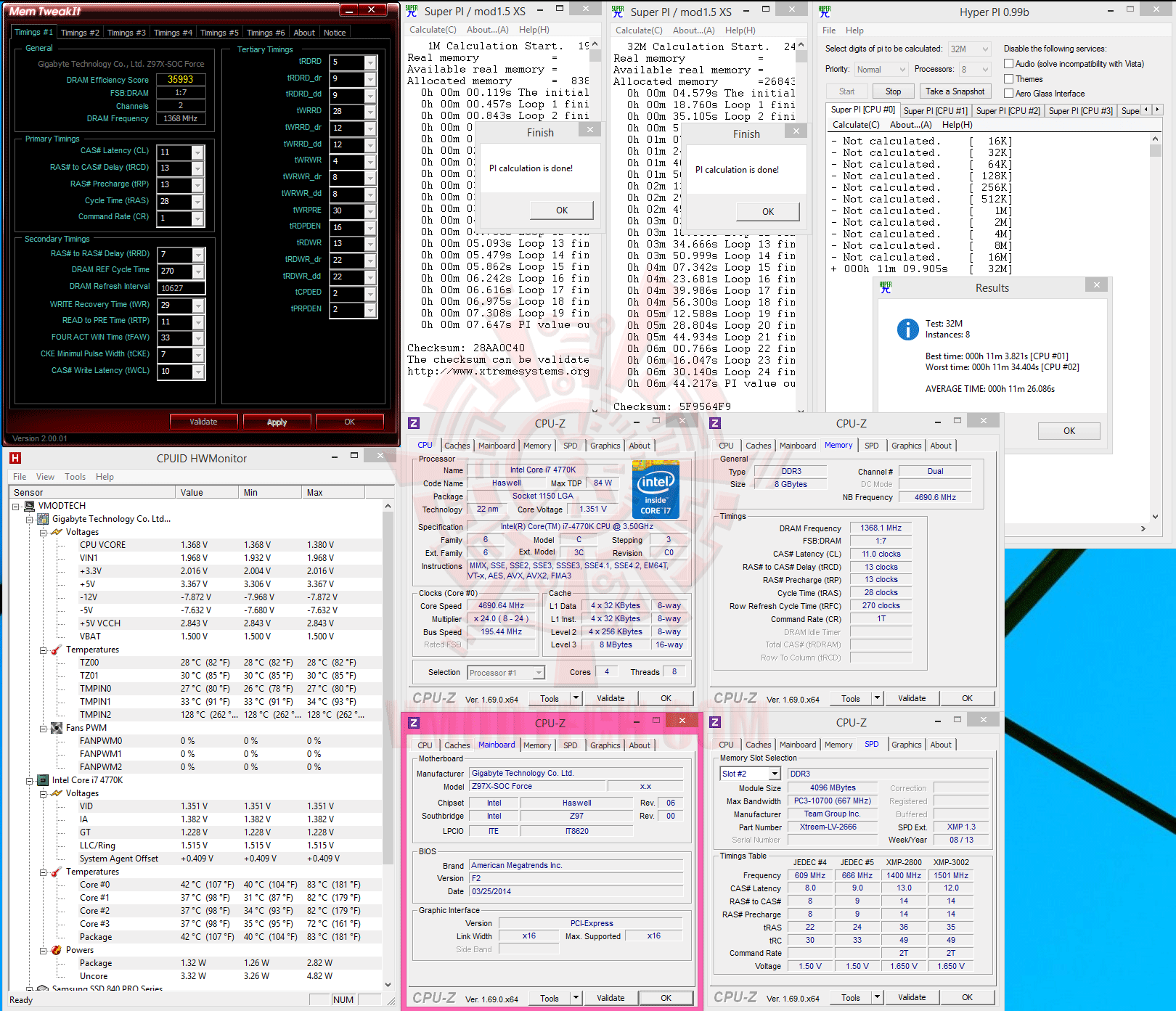
Task: Click the red H icon in HWMonitor title bar
Action: click(x=15, y=458)
